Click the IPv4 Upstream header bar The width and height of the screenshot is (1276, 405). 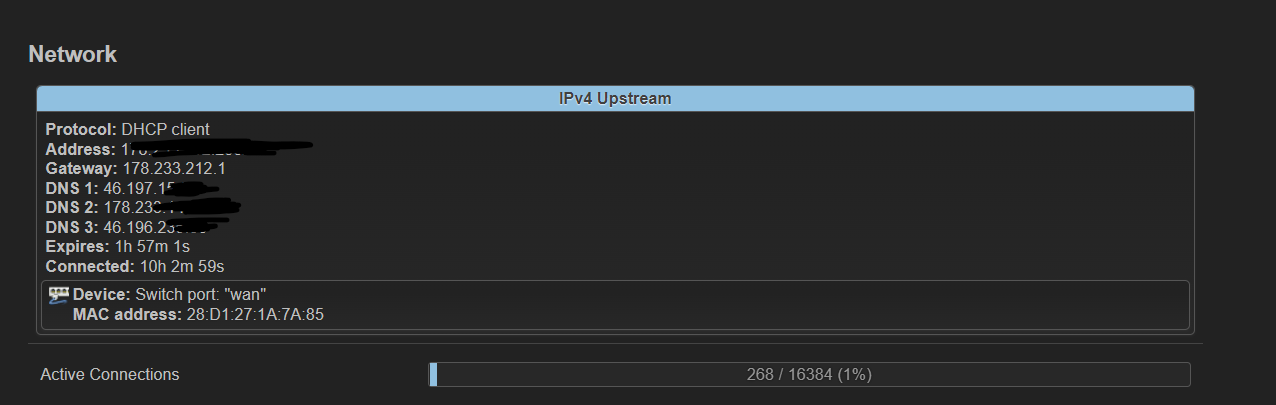point(615,99)
